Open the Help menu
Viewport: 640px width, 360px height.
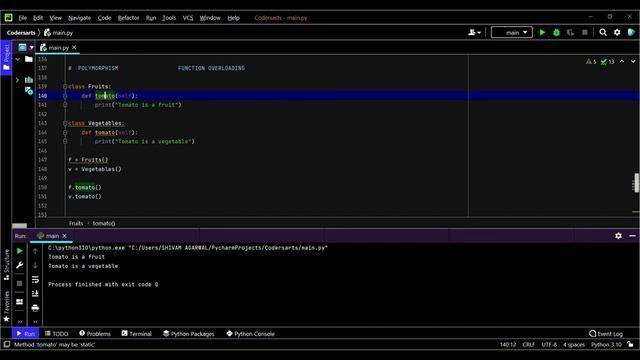[x=233, y=18]
